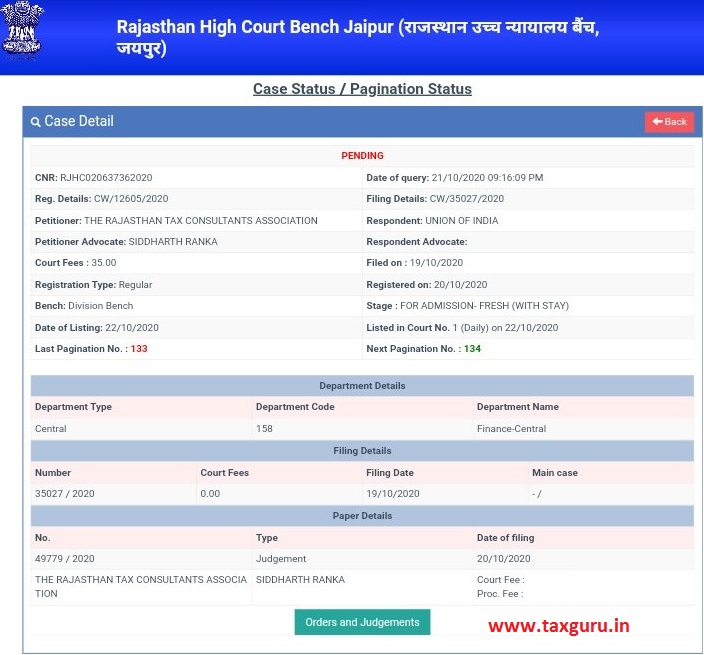Click Filing Details section header bar
704x655 pixels.
click(362, 451)
